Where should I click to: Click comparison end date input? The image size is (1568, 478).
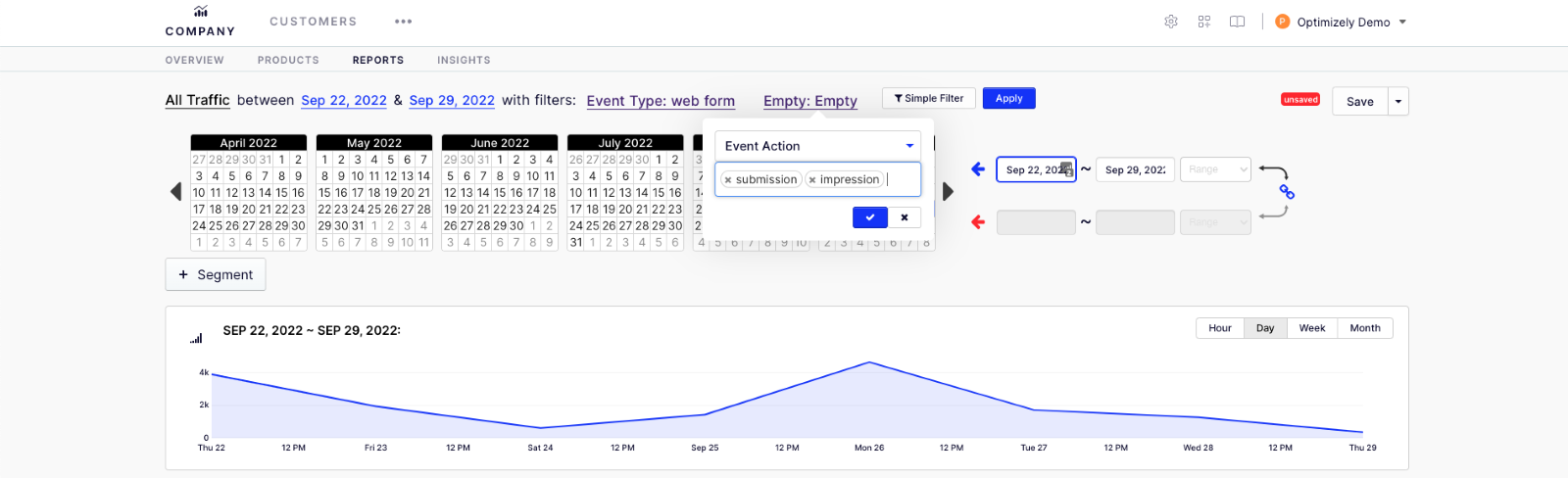coord(1135,222)
